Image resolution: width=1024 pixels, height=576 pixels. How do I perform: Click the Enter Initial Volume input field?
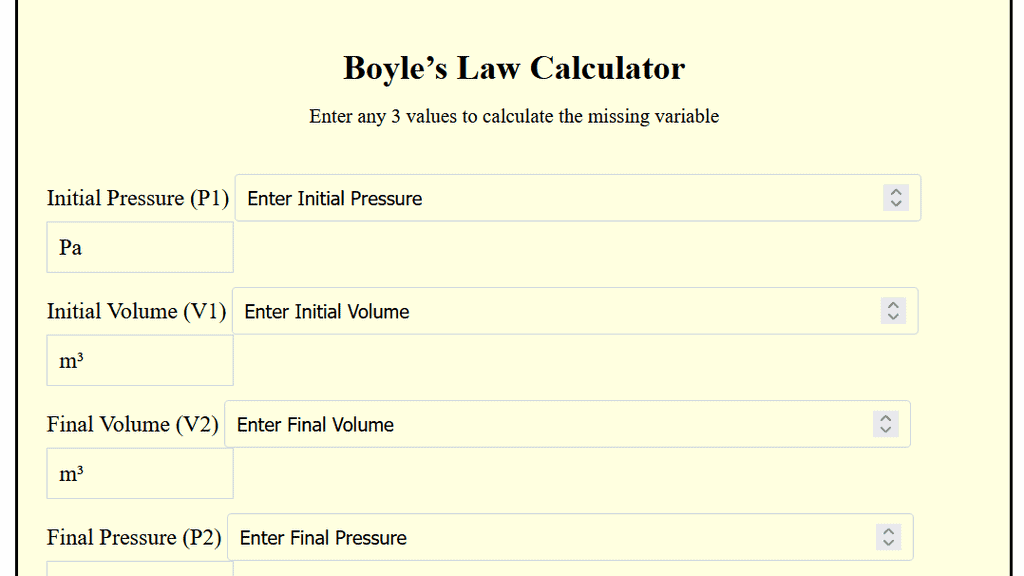[x=550, y=311]
